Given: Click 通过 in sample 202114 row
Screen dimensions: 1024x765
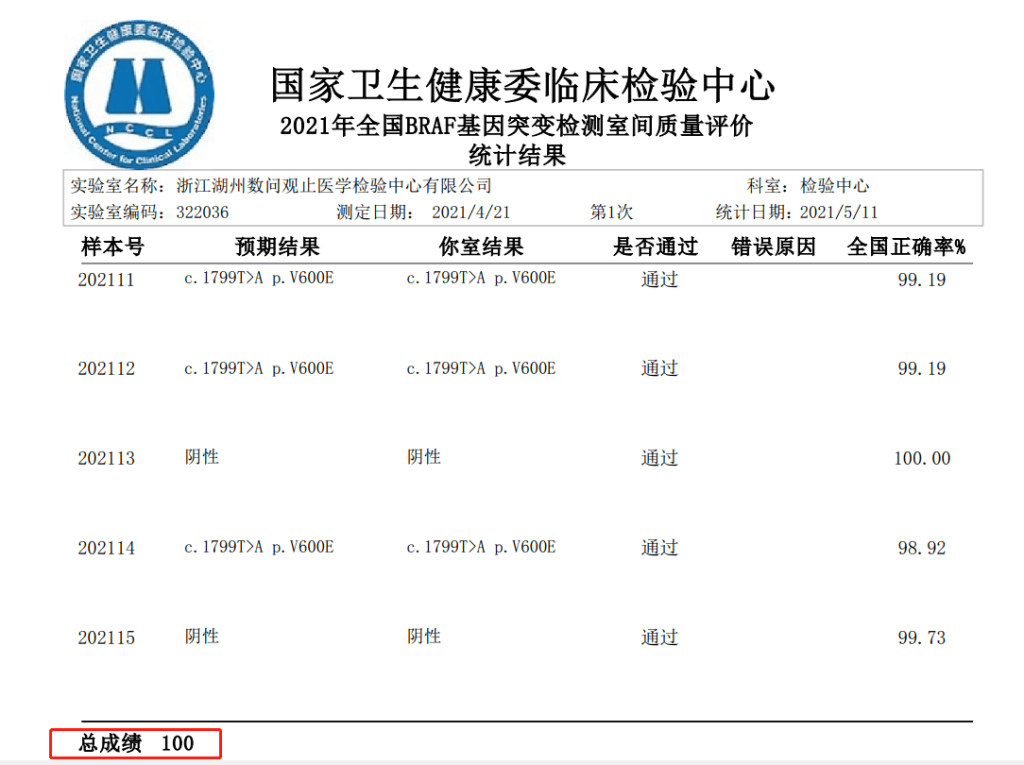Looking at the screenshot, I should pos(659,548).
